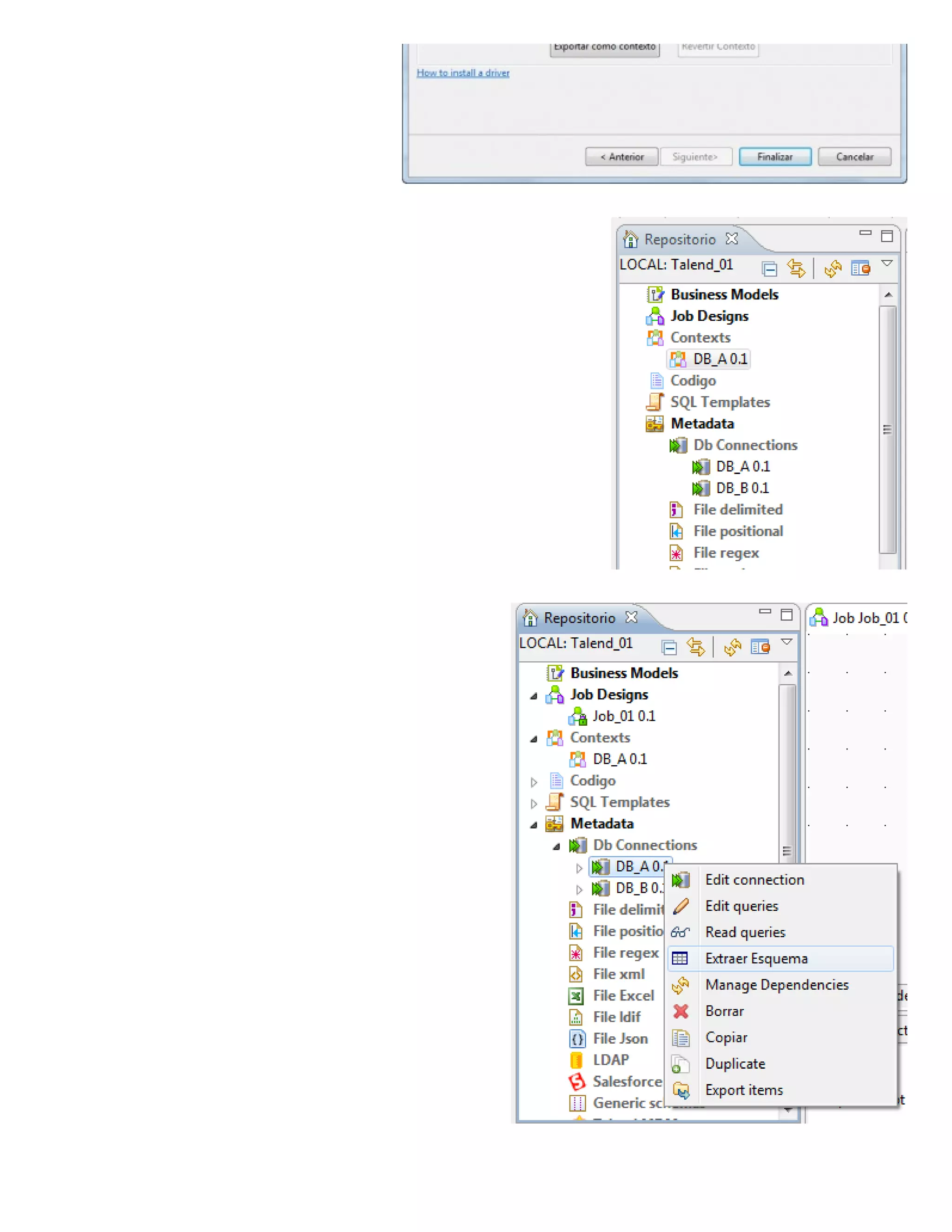
Task: Click the Export items folder icon
Action: [x=681, y=1090]
